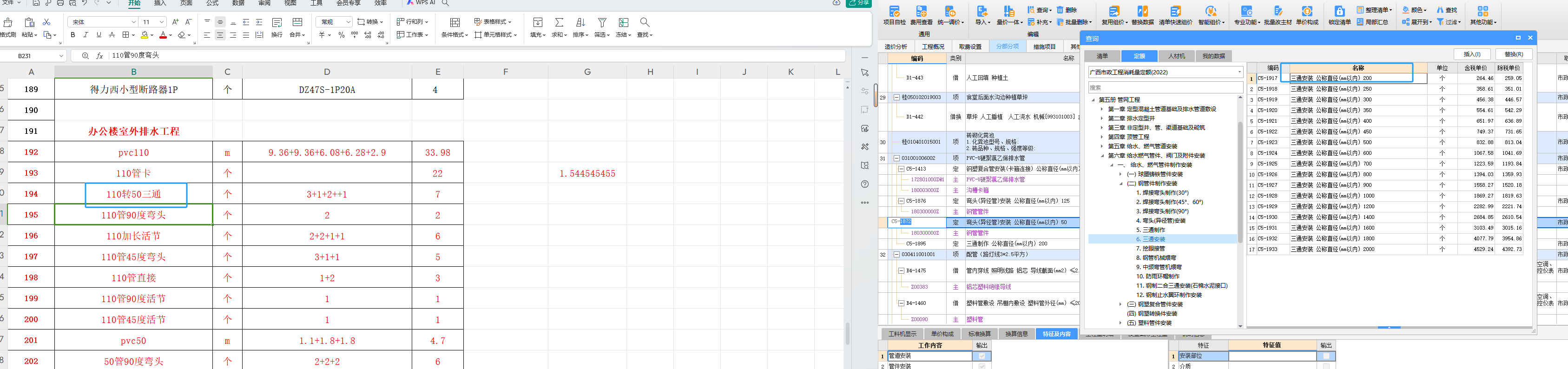Click the 替换(R) button
This screenshot has width=1568, height=369.
coord(1514,54)
